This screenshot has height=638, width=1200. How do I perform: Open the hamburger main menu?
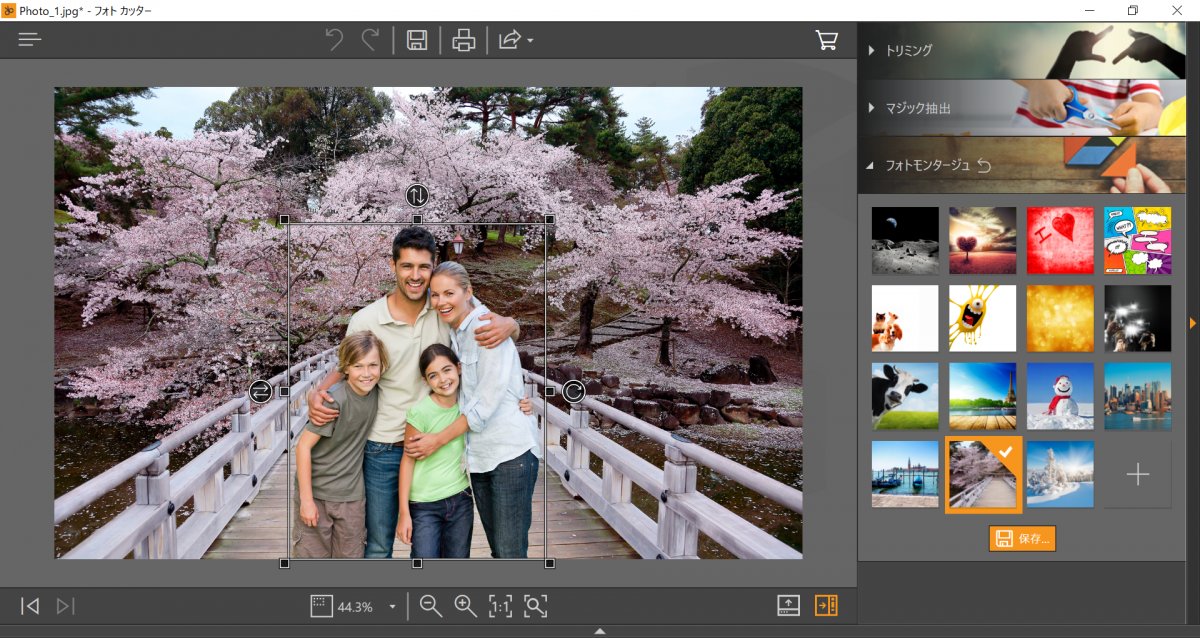click(30, 40)
